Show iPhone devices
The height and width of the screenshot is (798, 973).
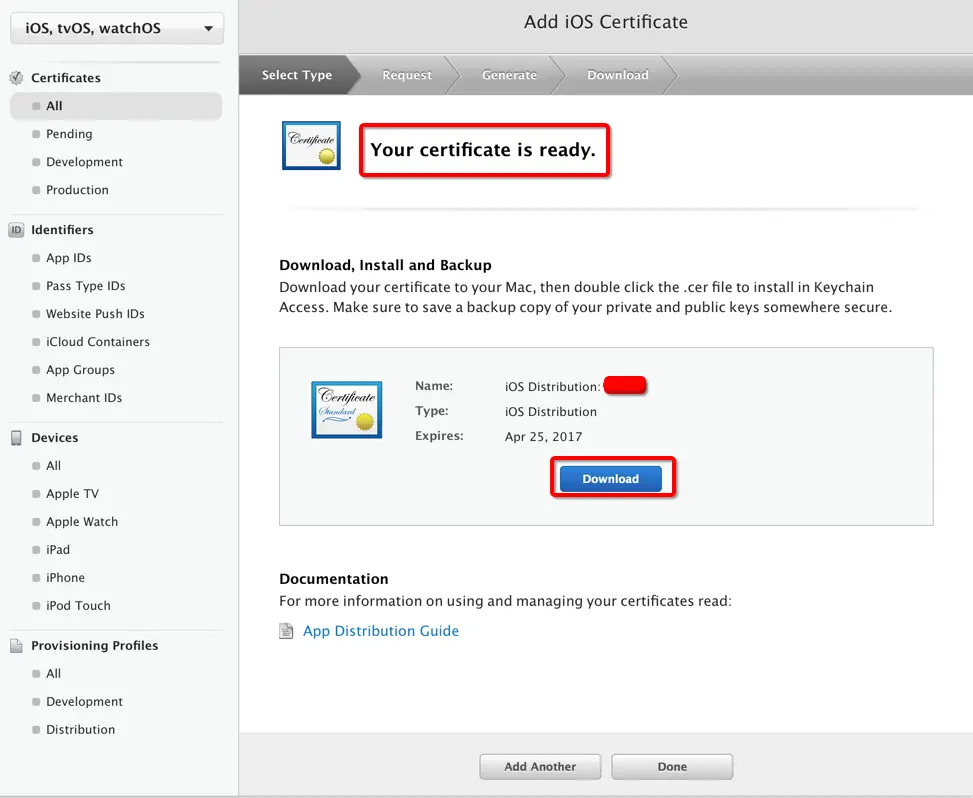click(x=65, y=578)
